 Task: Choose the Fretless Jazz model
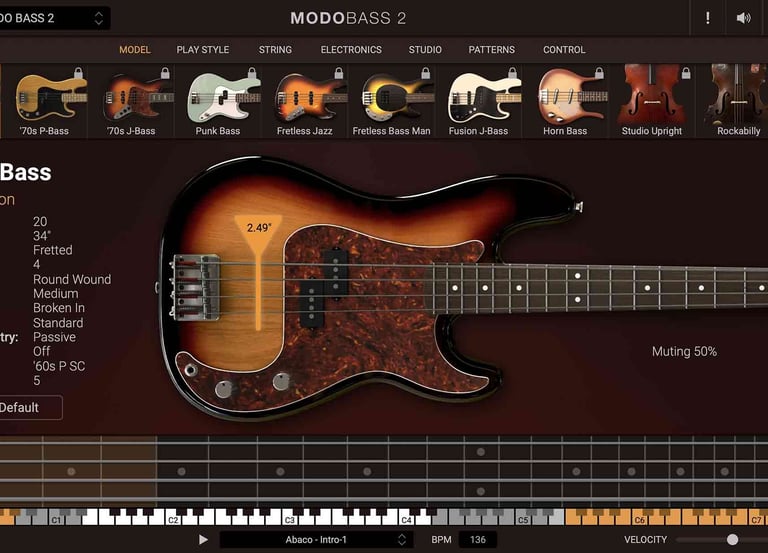(305, 101)
